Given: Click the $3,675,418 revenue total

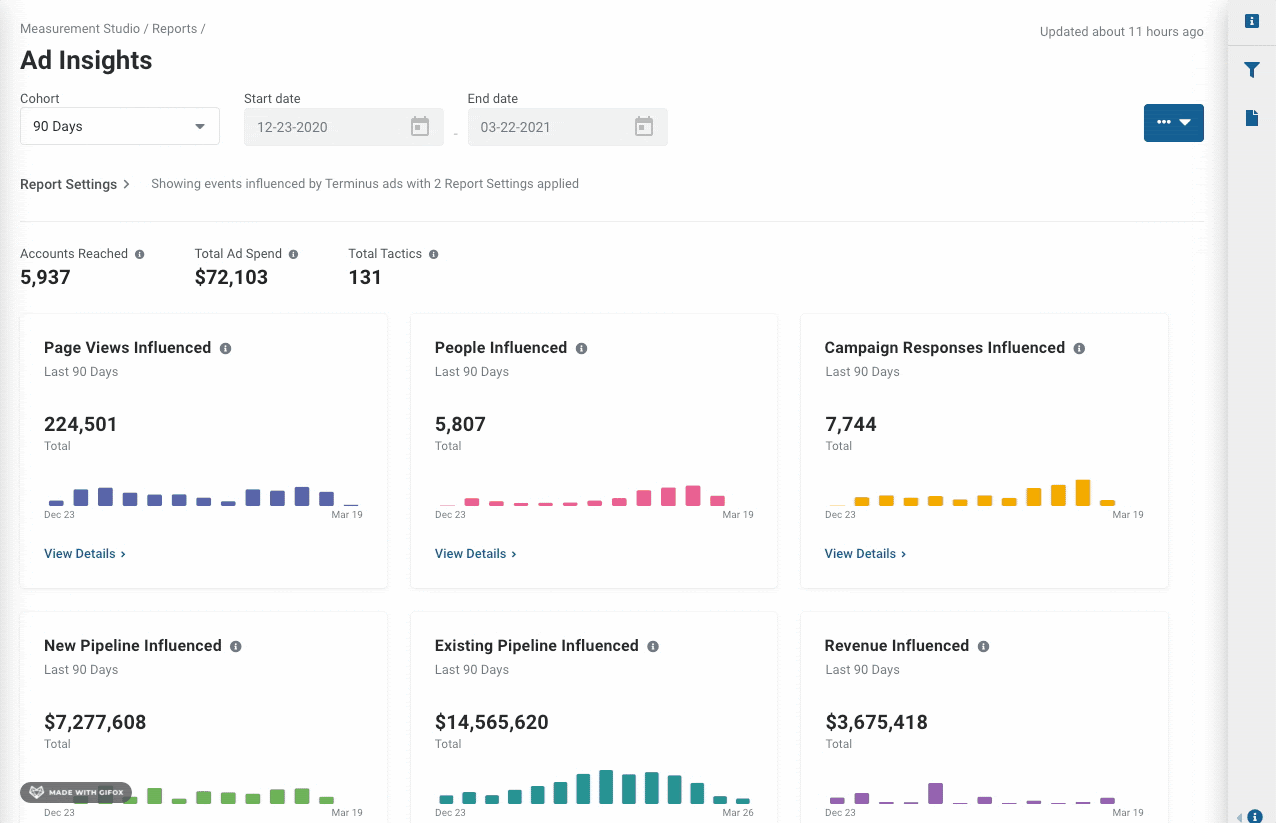Looking at the screenshot, I should click(x=876, y=722).
